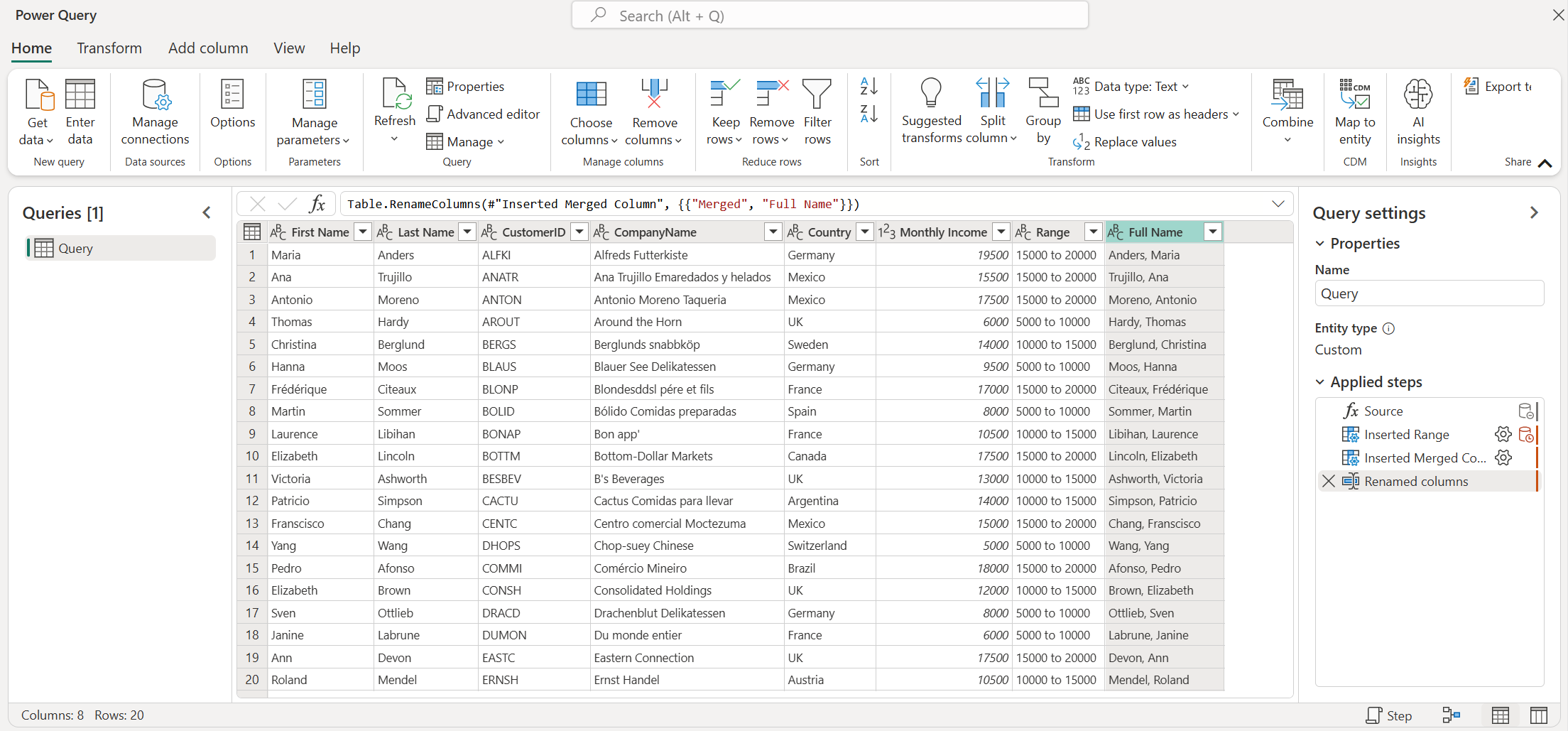Screen dimensions: 1568x731
Task: Collapse the Applied steps section
Action: [1320, 382]
